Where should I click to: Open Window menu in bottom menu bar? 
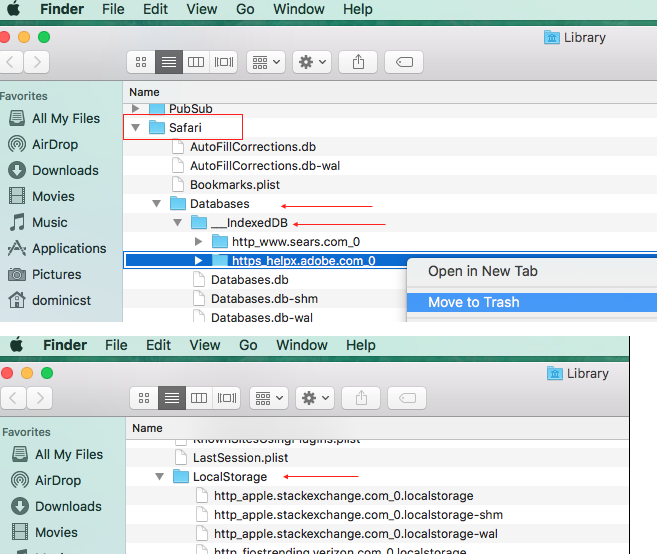click(x=302, y=345)
